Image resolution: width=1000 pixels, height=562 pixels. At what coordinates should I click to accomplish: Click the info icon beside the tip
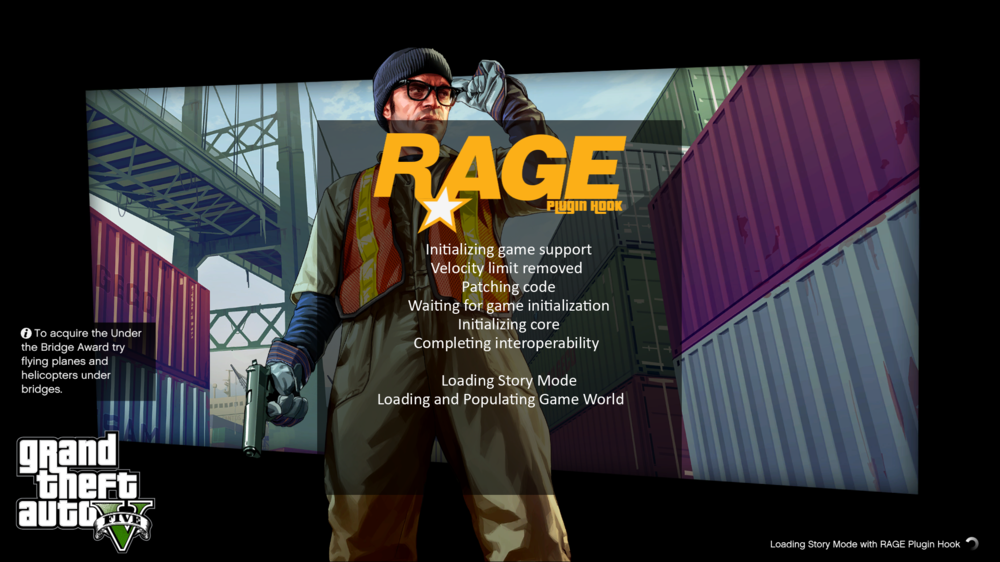26,333
